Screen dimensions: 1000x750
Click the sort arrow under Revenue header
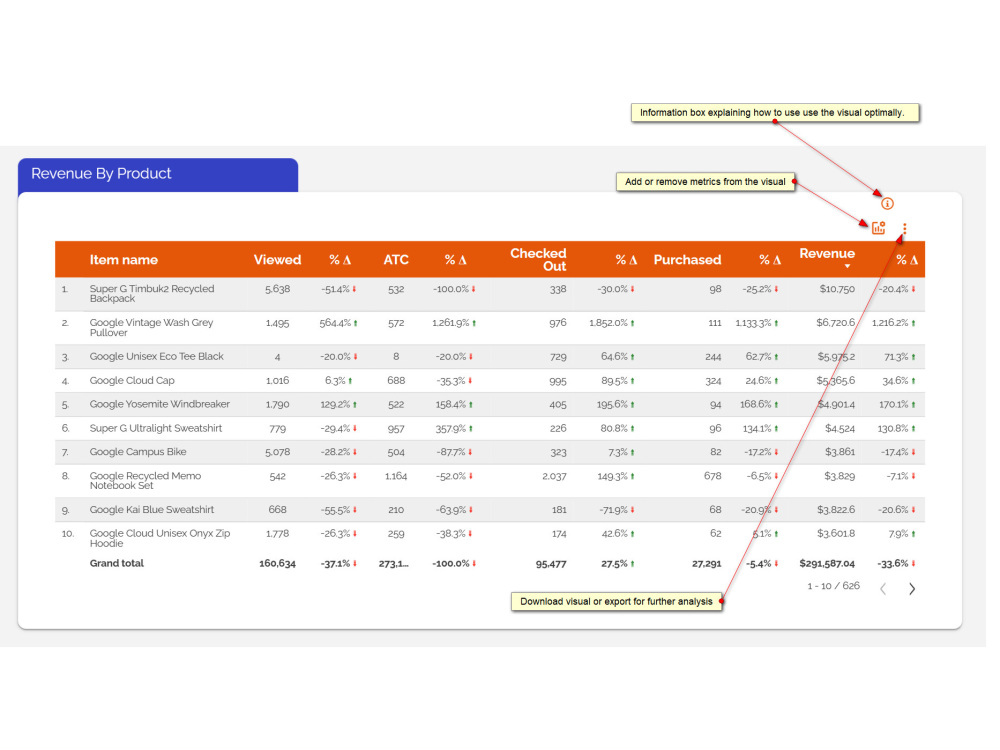tap(845, 266)
